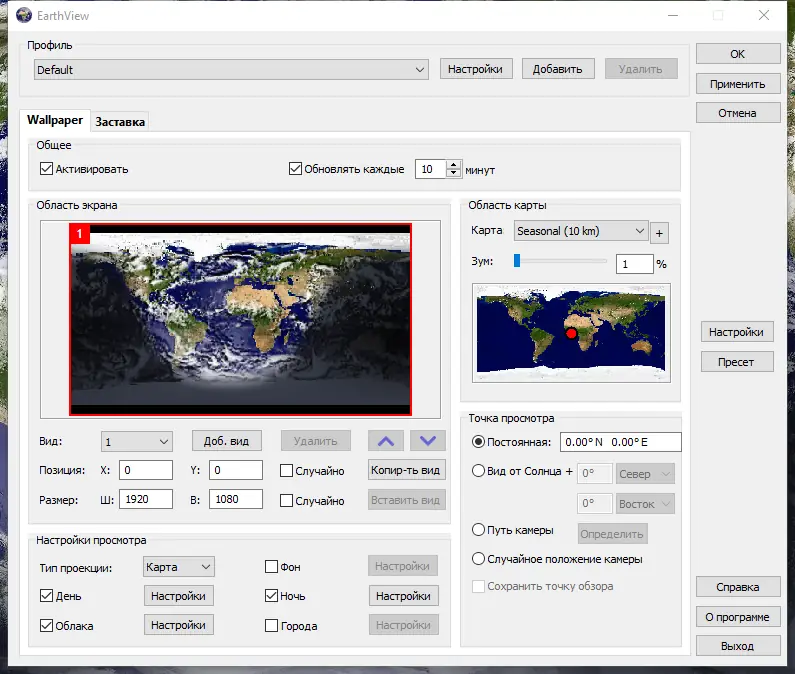The width and height of the screenshot is (795, 674).
Task: Click the Зум percent input field
Action: tap(634, 264)
